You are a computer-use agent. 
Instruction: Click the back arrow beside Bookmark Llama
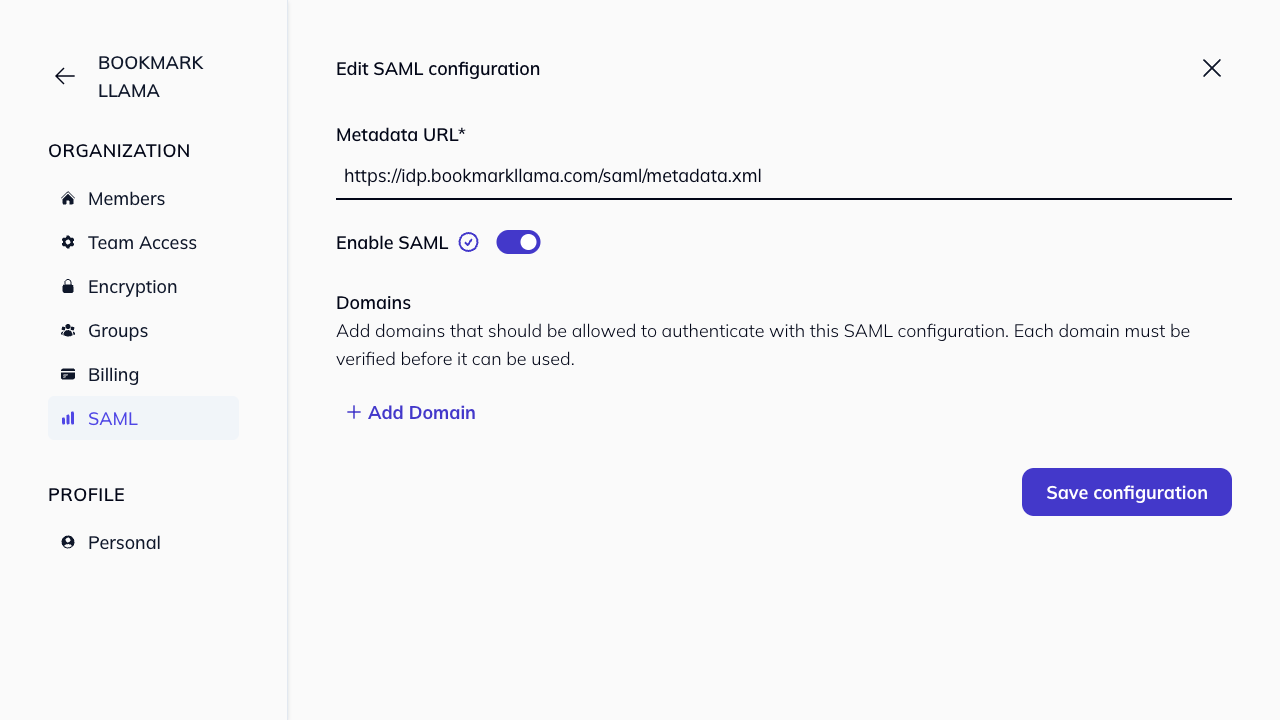click(64, 76)
